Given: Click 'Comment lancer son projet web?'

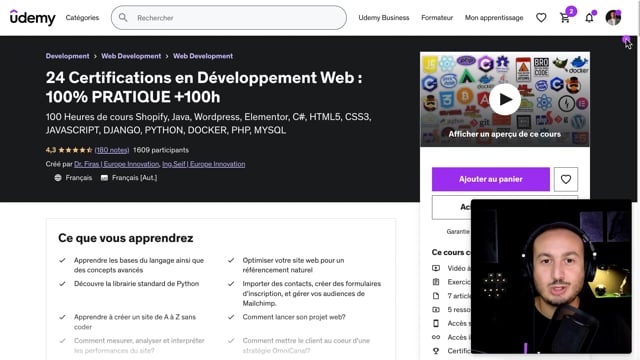Looking at the screenshot, I should 294,317.
